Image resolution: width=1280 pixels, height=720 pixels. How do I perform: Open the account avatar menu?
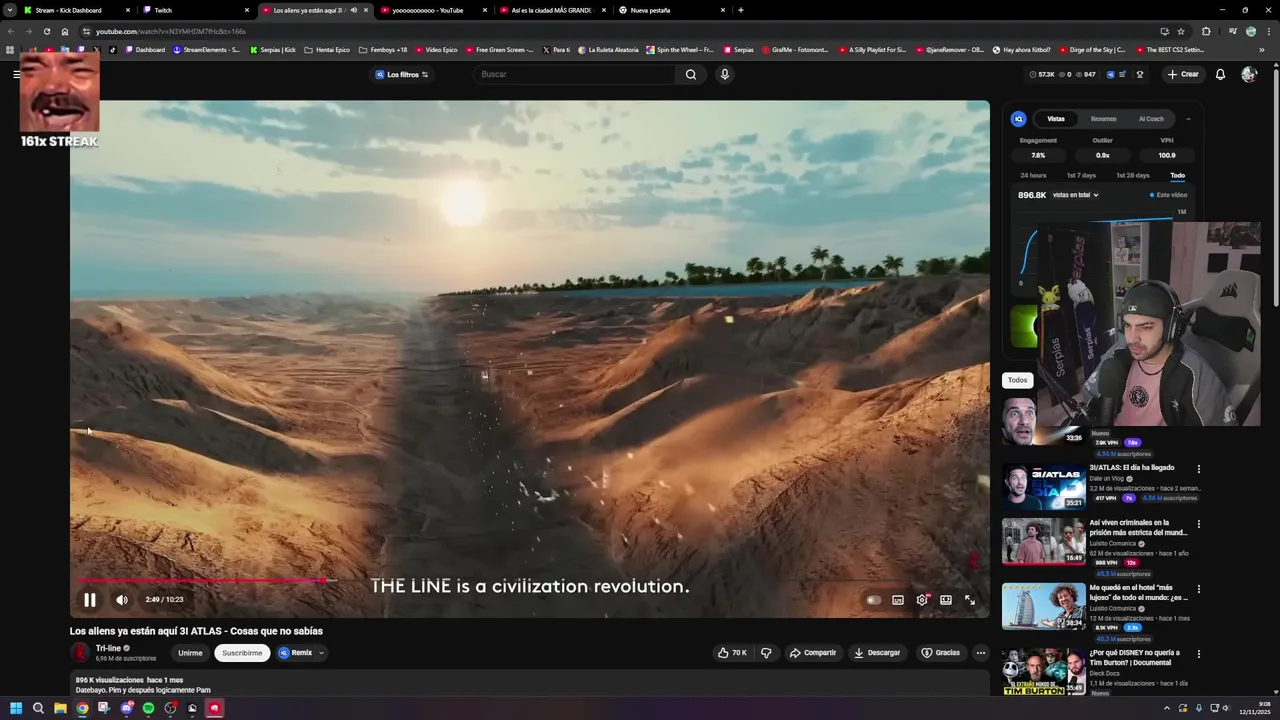pos(1249,74)
